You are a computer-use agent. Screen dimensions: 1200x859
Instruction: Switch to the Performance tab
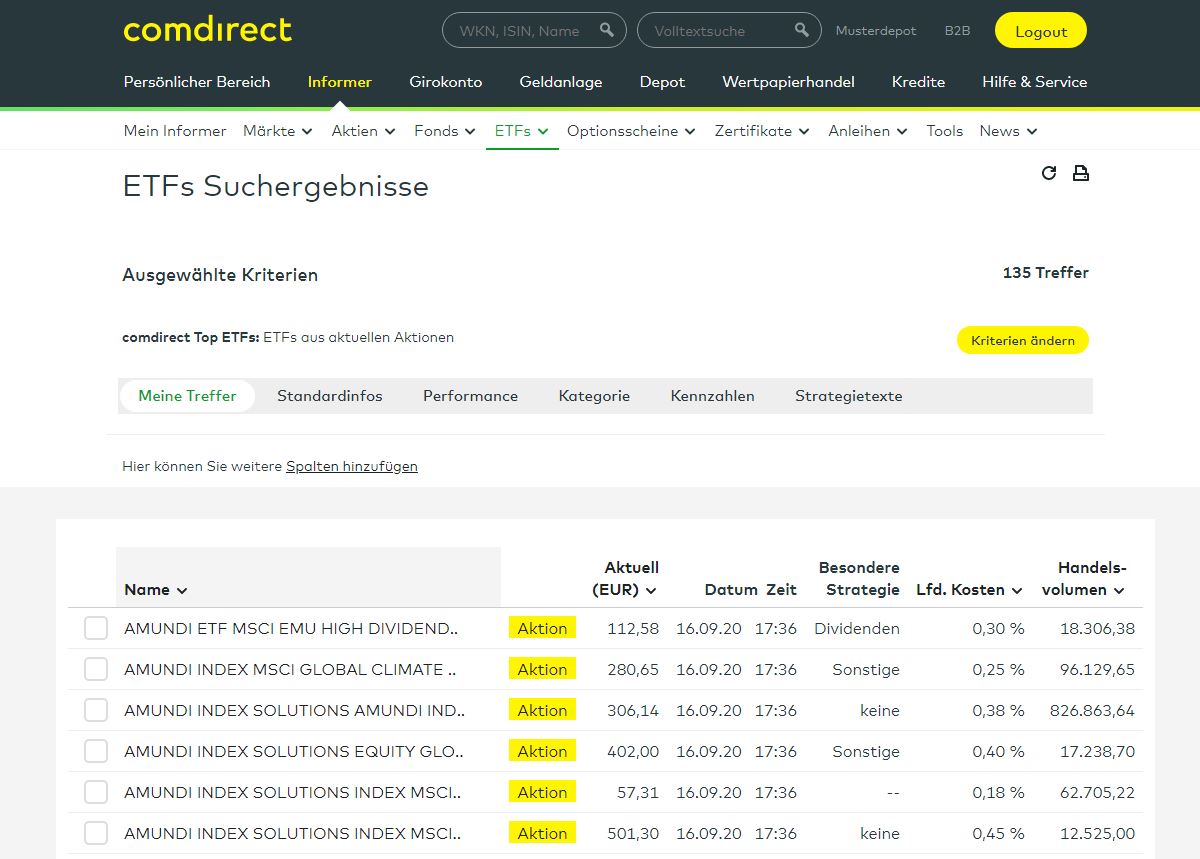tap(470, 396)
